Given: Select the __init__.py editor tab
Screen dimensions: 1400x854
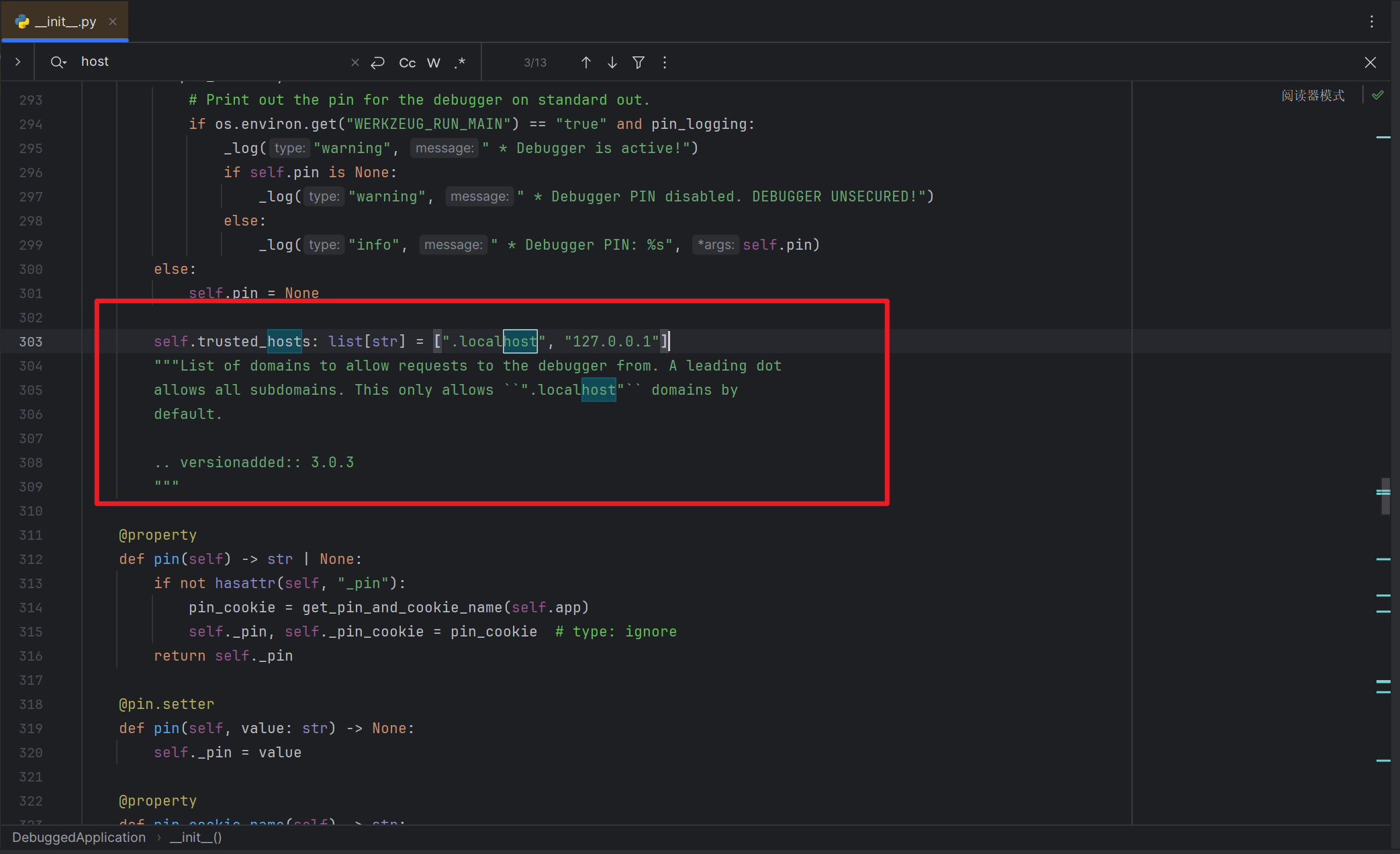Looking at the screenshot, I should 65,21.
